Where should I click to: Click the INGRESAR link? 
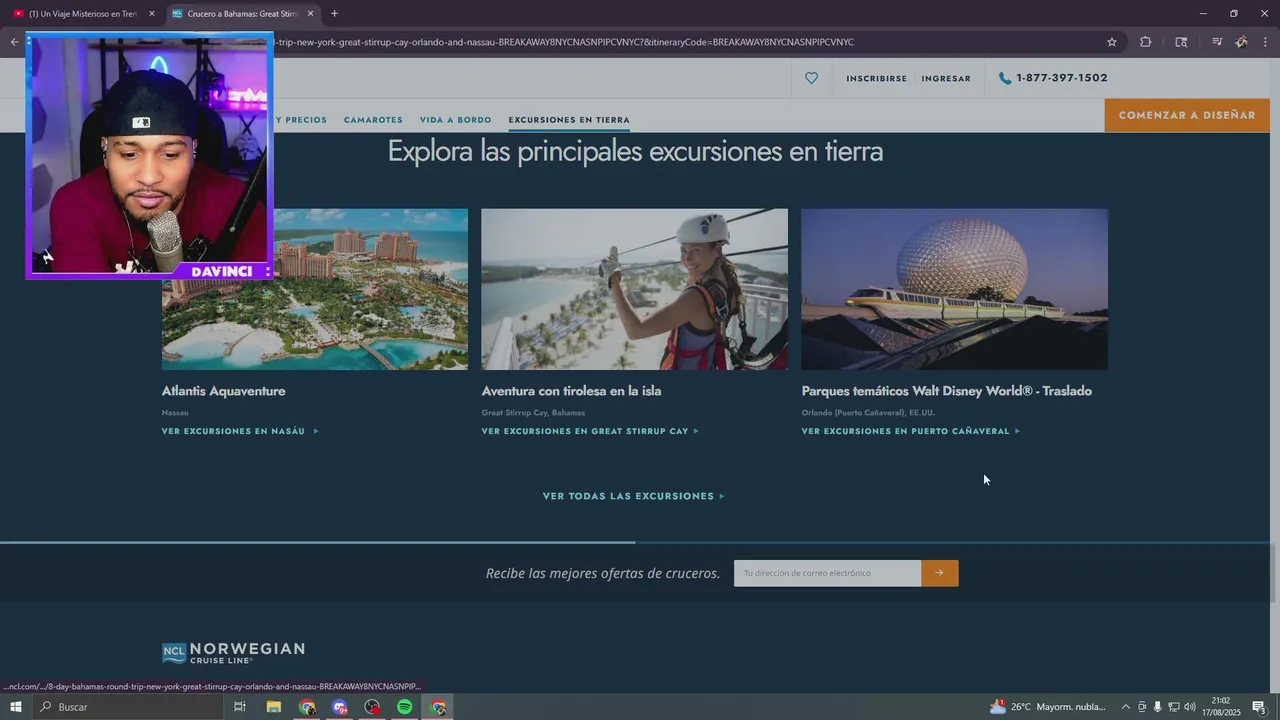(946, 78)
